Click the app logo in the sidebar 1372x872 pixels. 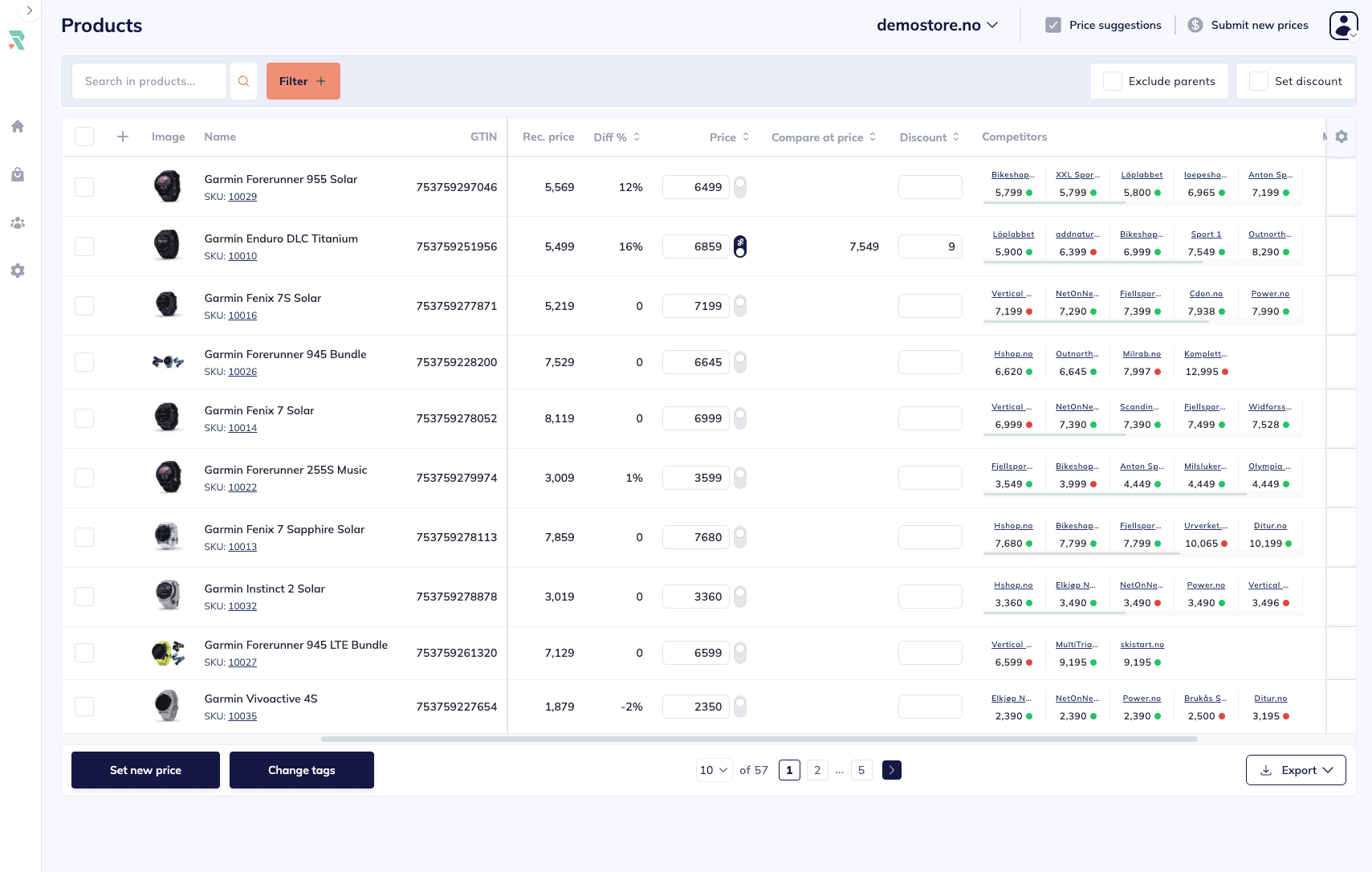click(x=17, y=40)
